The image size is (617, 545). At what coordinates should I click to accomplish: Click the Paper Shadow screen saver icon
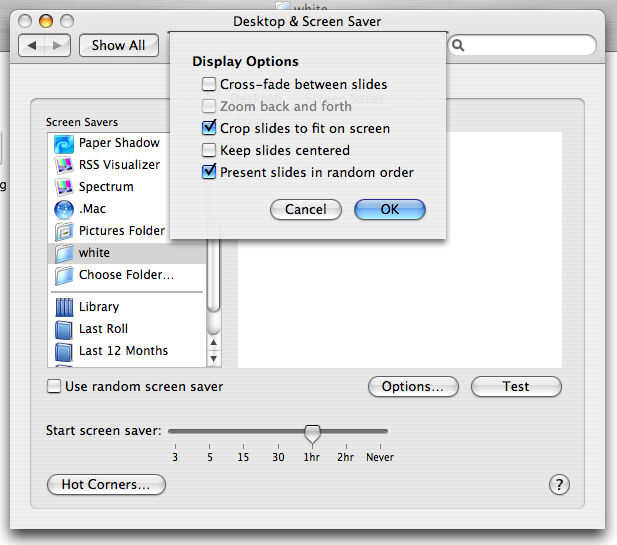coord(64,144)
